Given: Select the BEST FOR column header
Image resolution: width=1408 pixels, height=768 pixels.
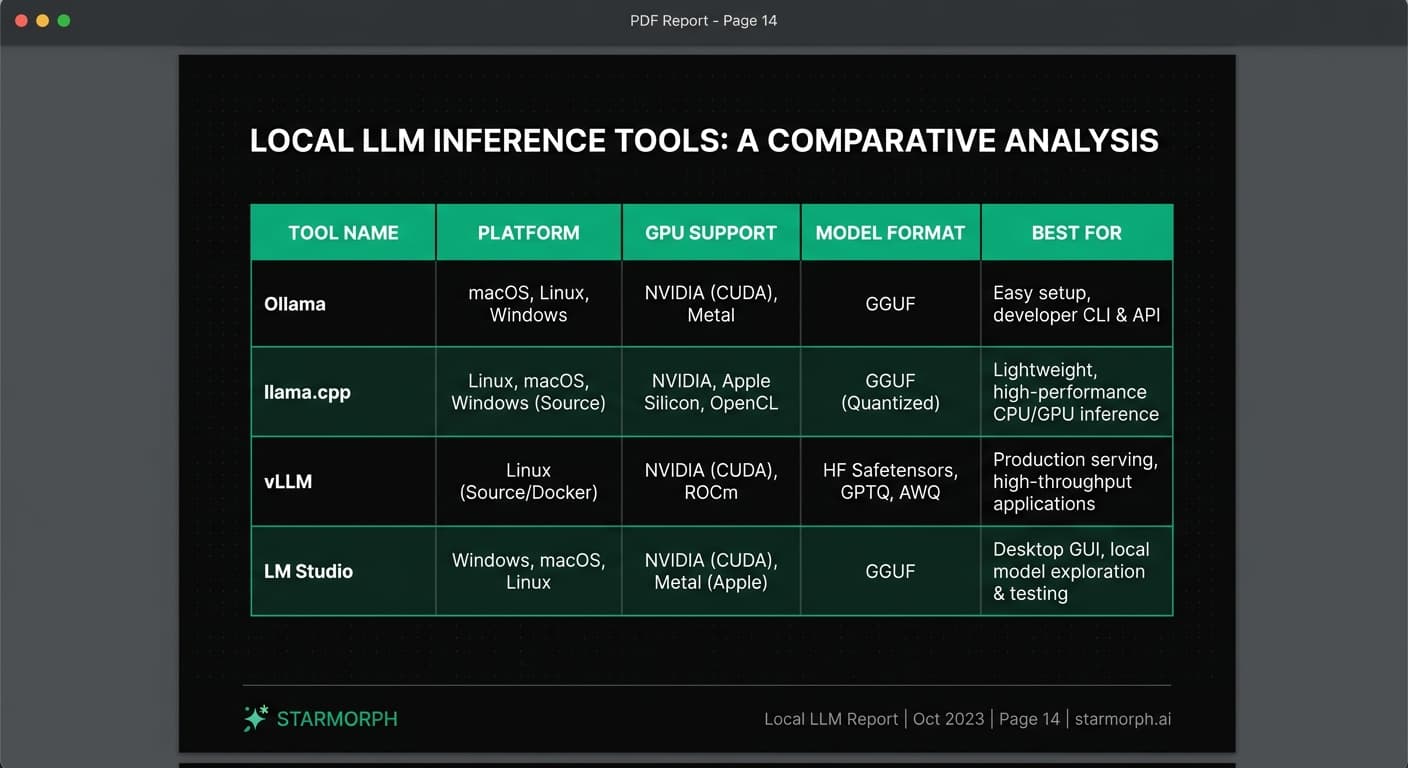Looking at the screenshot, I should 1076,233.
